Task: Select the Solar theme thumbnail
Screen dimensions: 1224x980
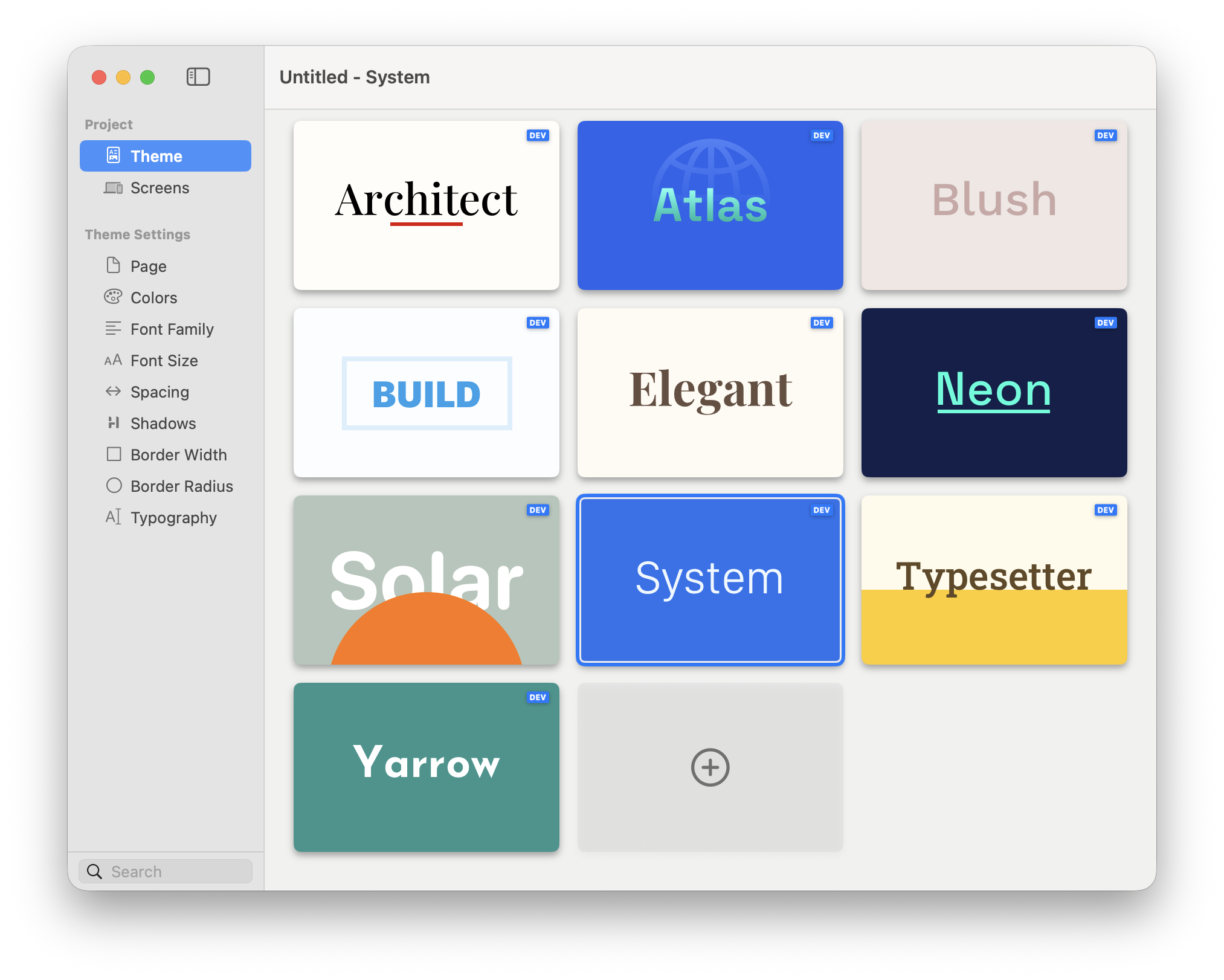Action: [x=426, y=580]
